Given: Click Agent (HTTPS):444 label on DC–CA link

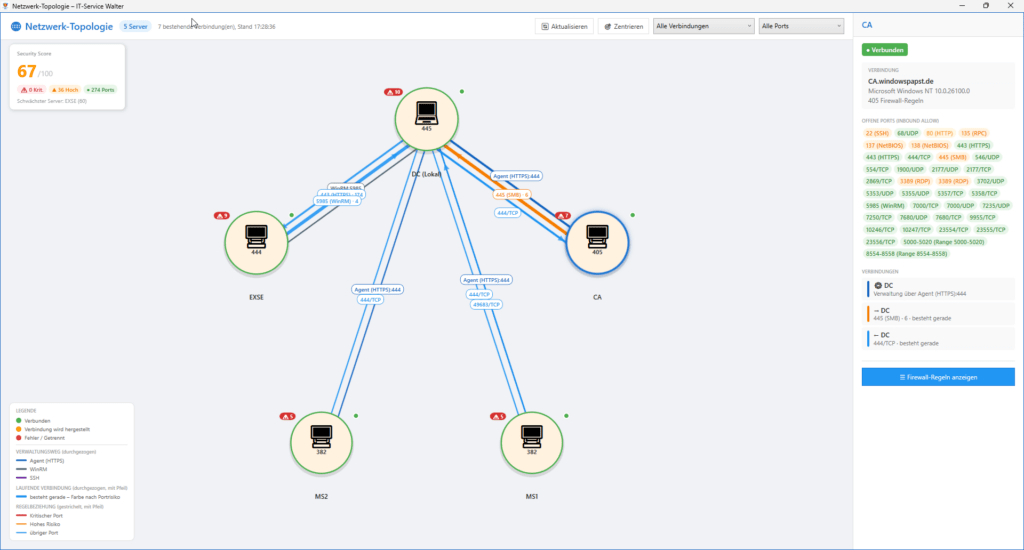Looking at the screenshot, I should [x=517, y=176].
